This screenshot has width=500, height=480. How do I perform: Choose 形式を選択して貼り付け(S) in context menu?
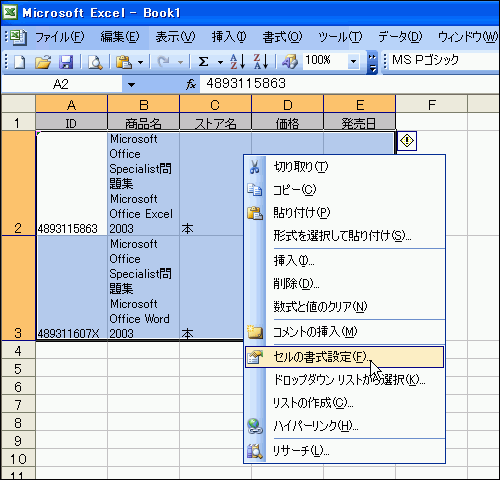[x=345, y=236]
